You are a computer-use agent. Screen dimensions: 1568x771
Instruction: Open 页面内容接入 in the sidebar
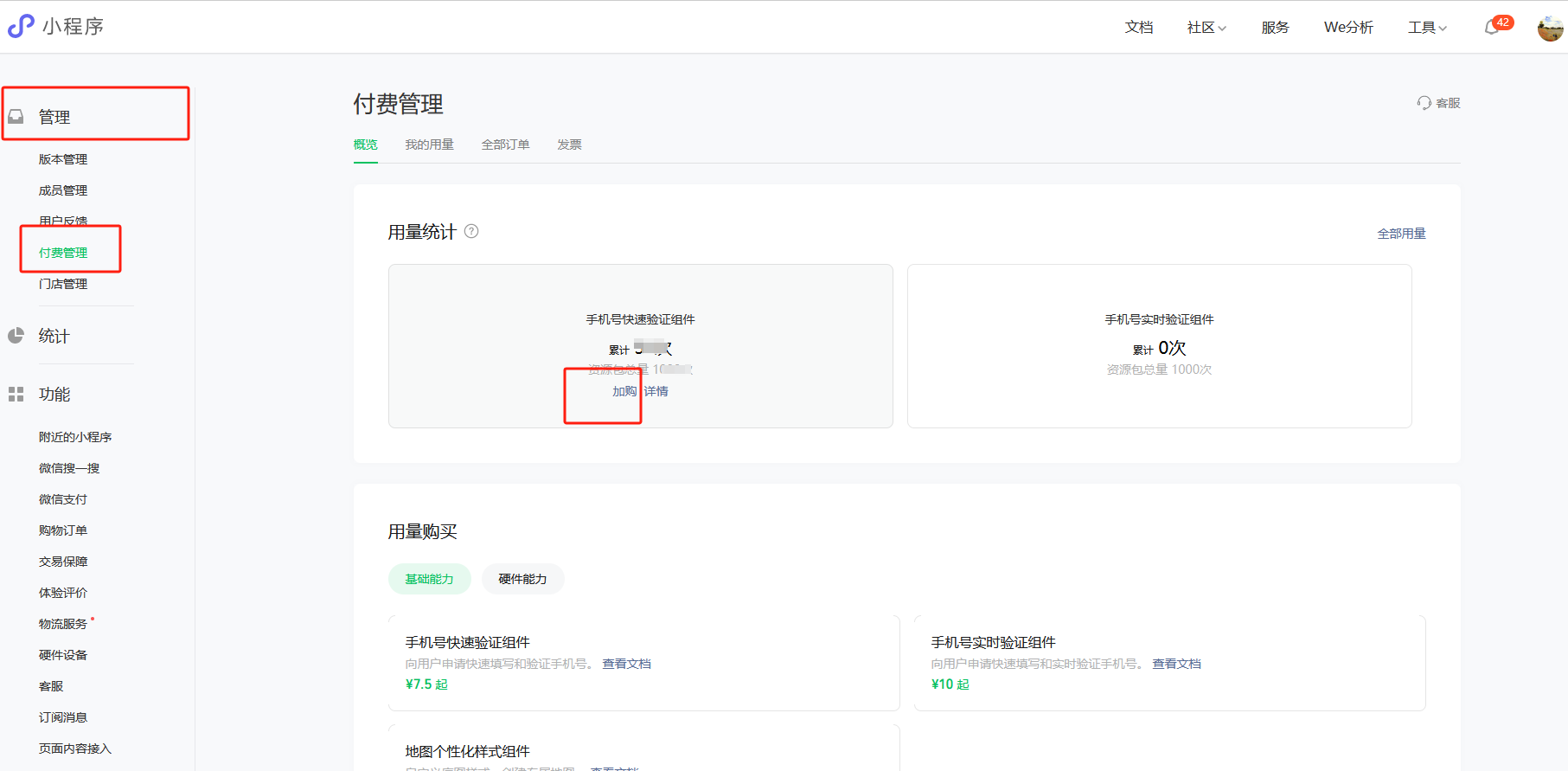click(75, 749)
